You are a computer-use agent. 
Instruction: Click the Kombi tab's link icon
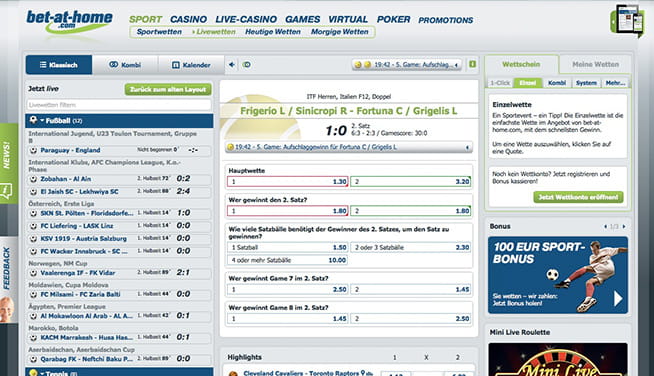[113, 65]
